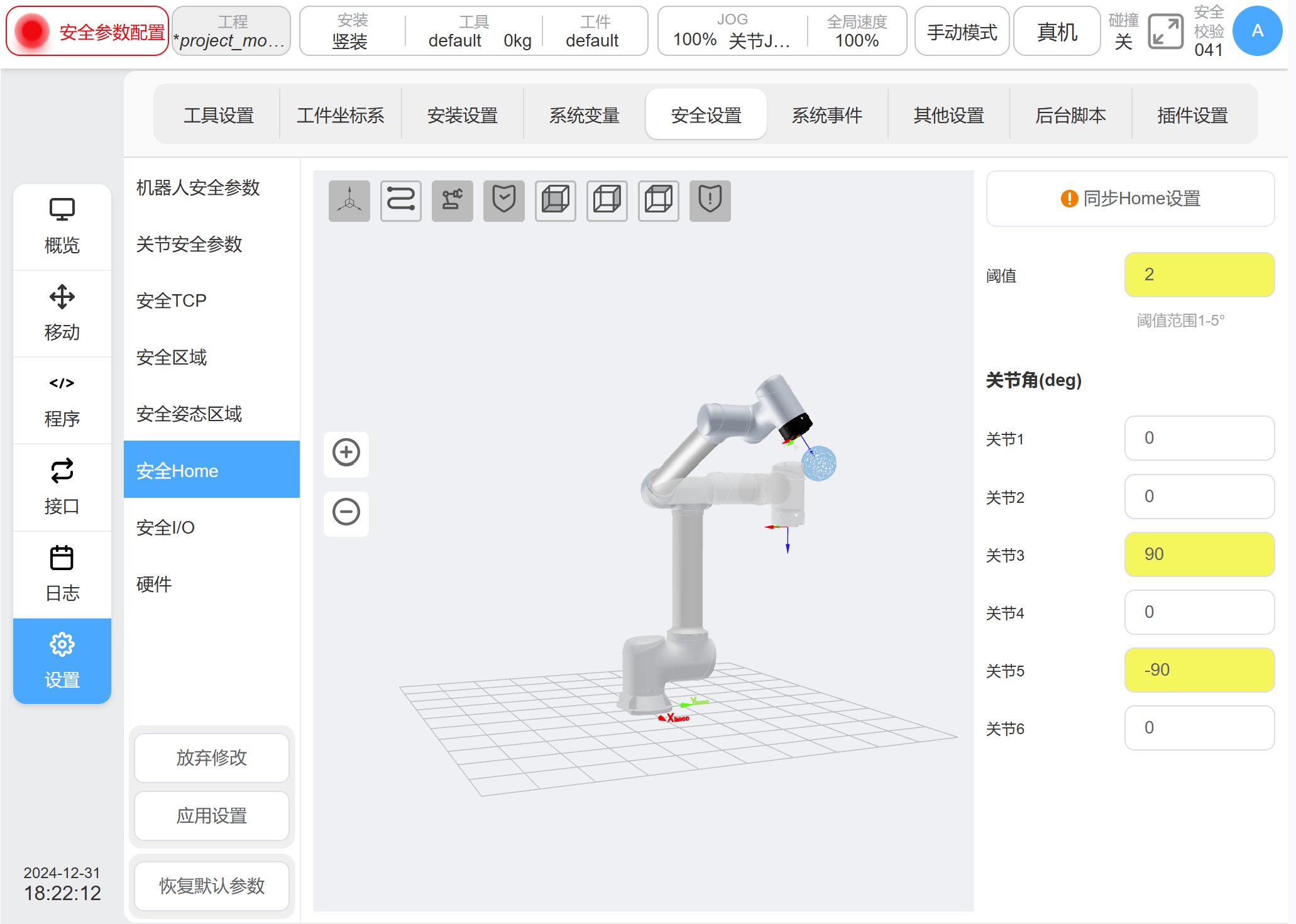Select the top-face cube view icon
This screenshot has width=1296, height=924.
pos(658,201)
